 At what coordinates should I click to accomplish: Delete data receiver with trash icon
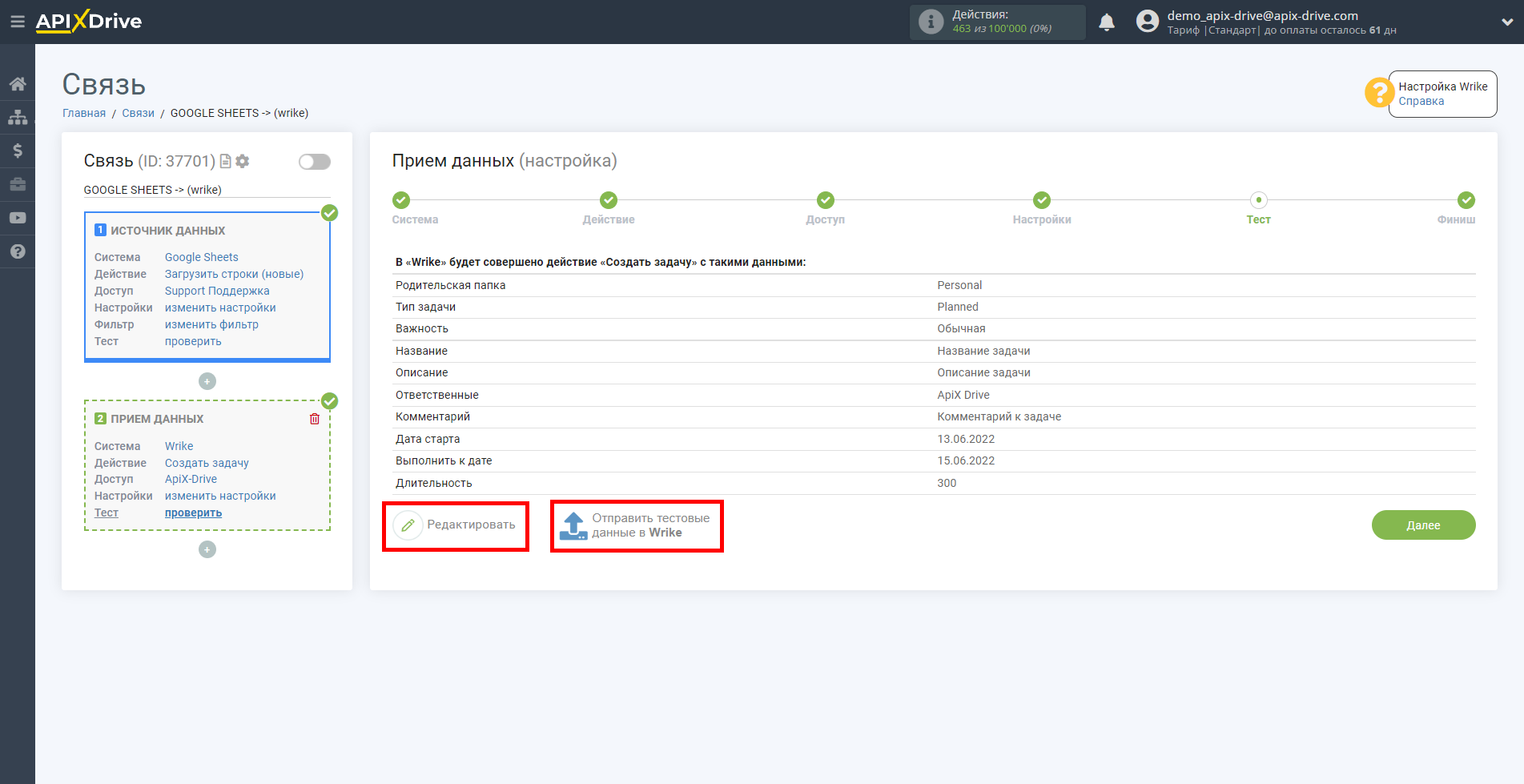pyautogui.click(x=315, y=419)
